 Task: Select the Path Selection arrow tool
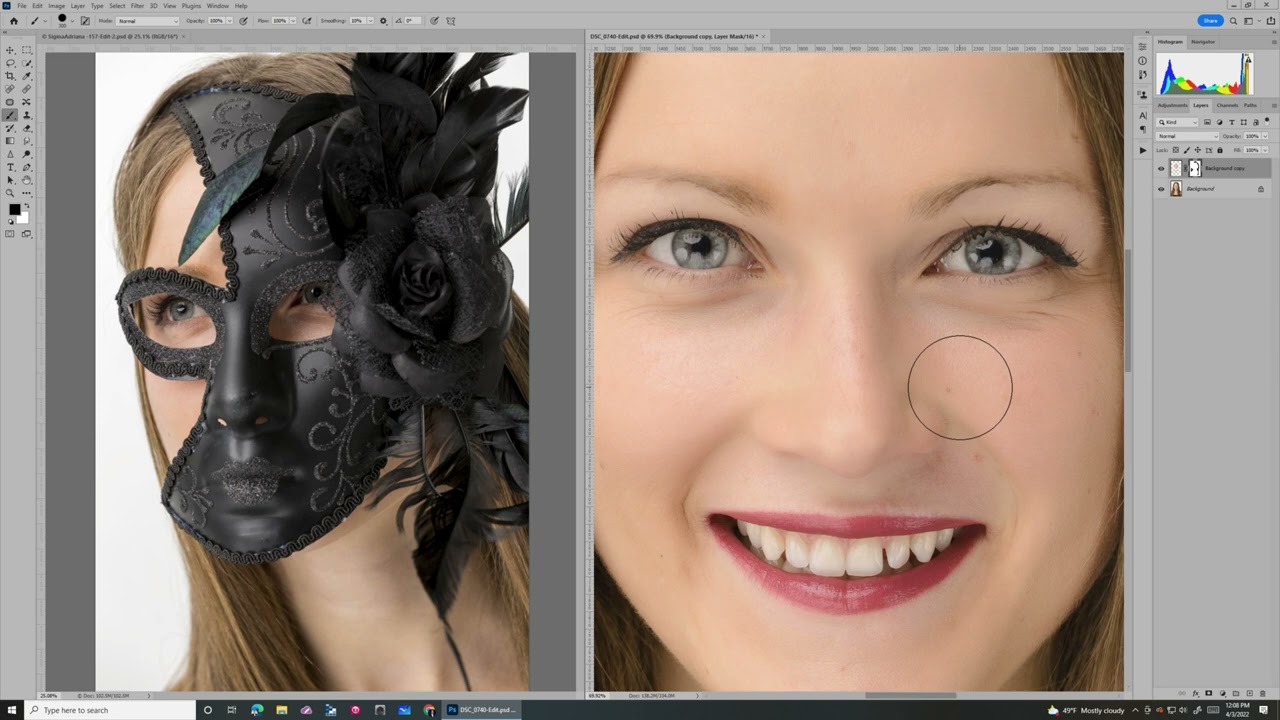point(10,180)
